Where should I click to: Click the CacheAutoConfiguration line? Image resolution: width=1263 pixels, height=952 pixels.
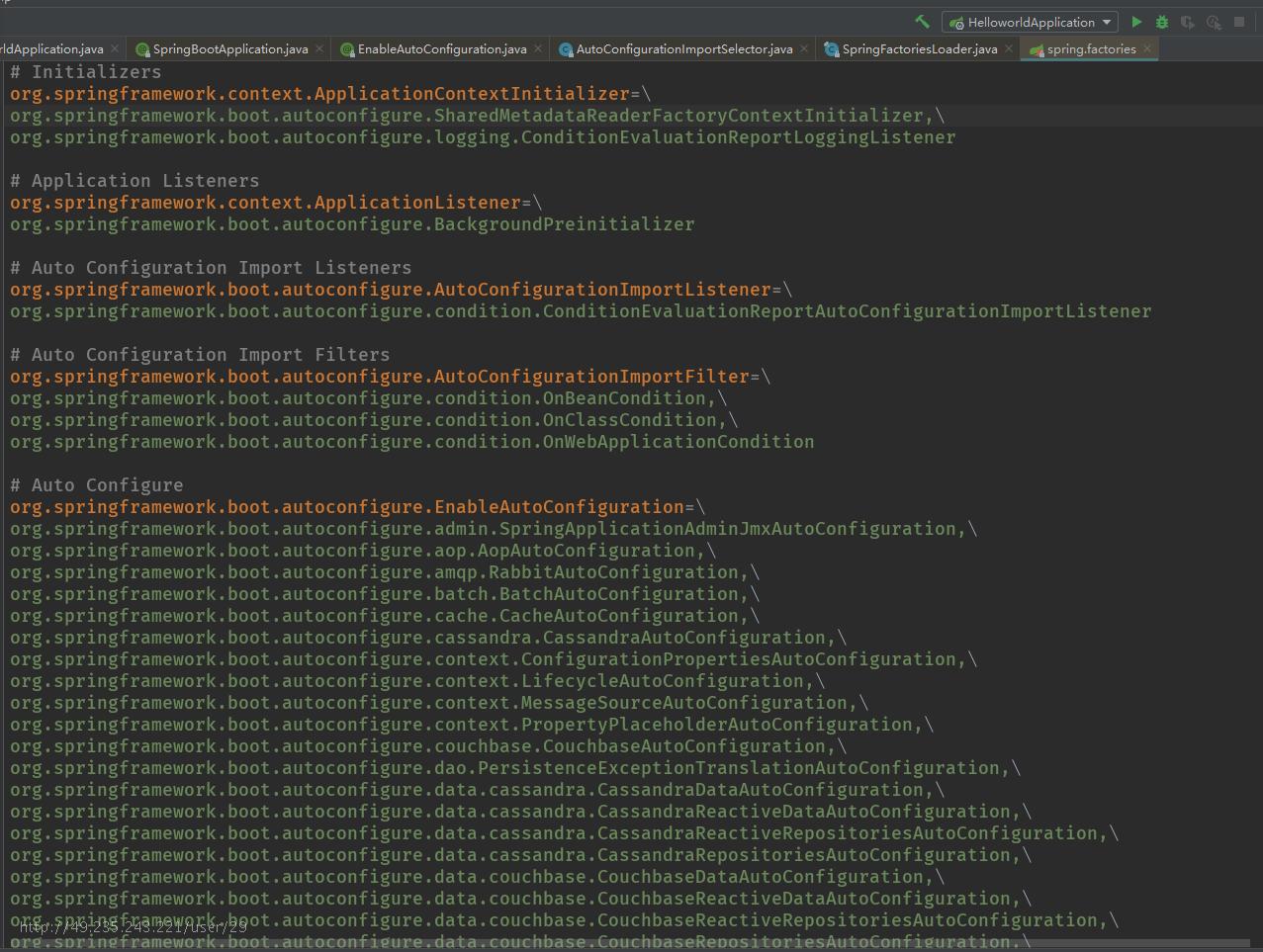coord(385,616)
